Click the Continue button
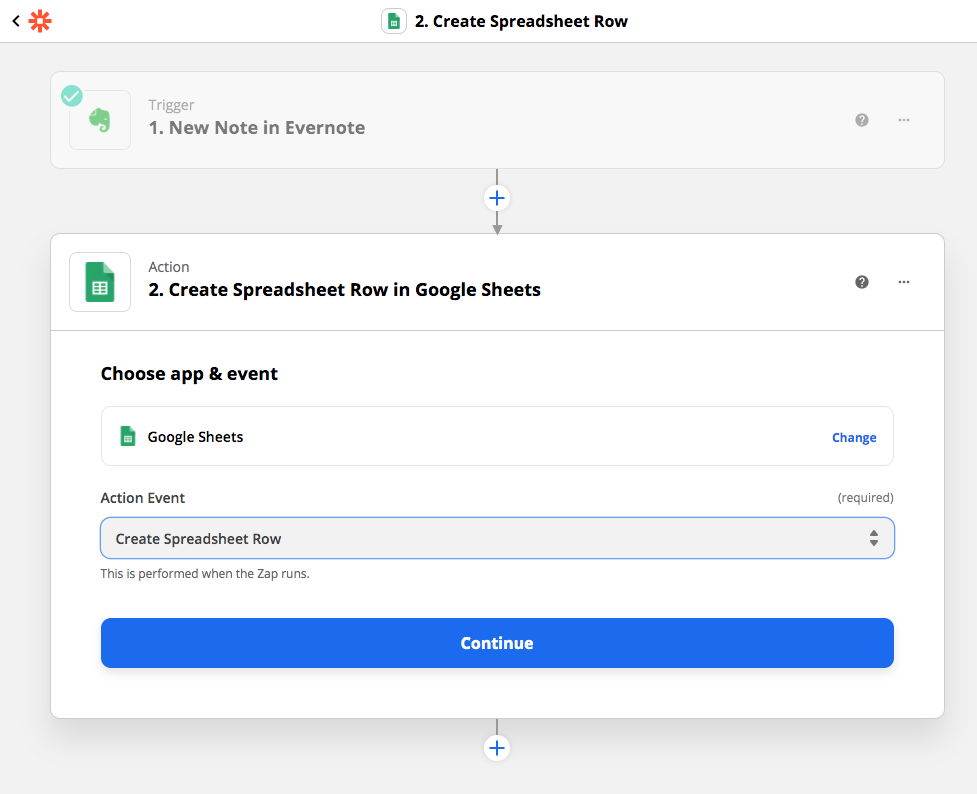This screenshot has height=794, width=977. 497,643
